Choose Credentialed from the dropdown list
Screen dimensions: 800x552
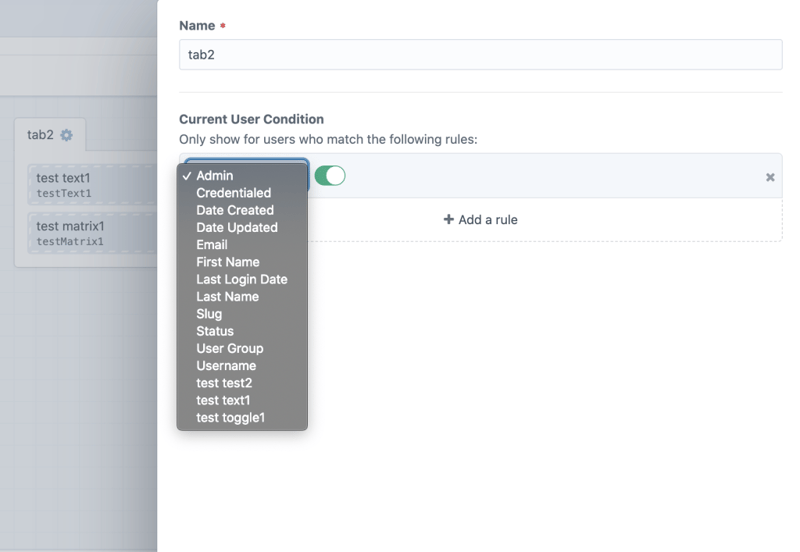point(233,193)
